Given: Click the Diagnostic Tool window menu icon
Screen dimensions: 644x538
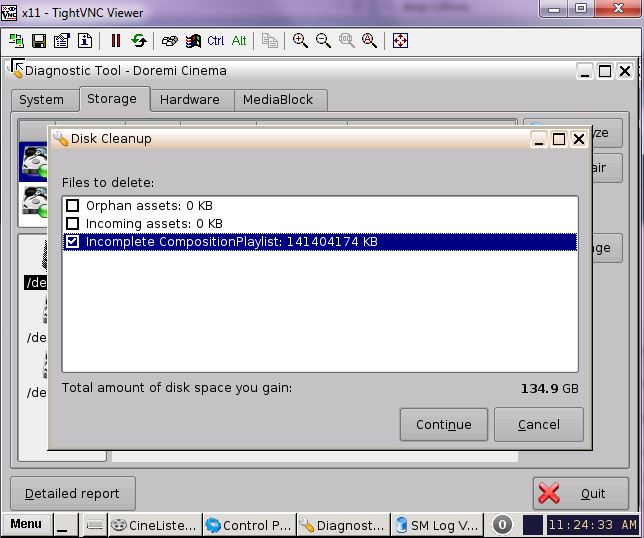Looking at the screenshot, I should click(x=16, y=69).
